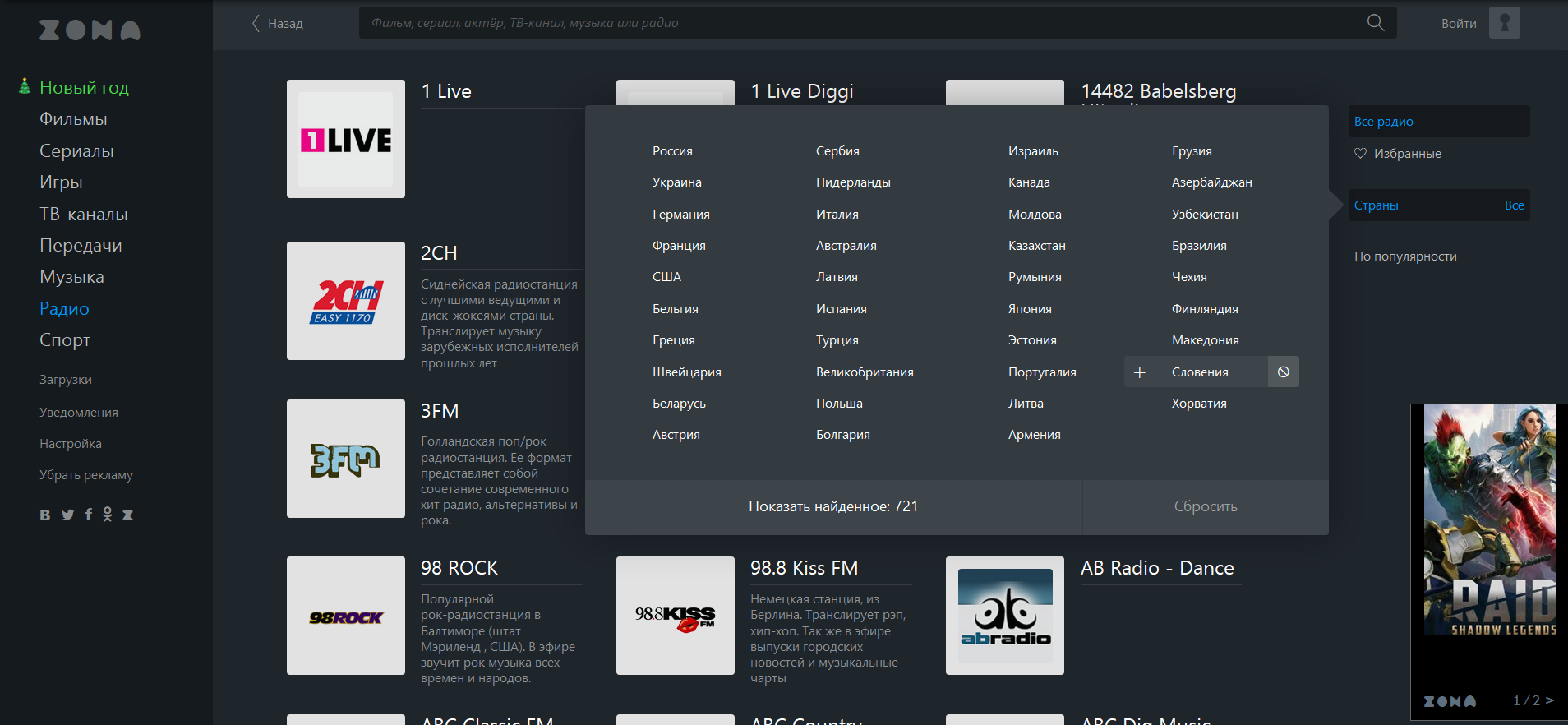Screen dimensions: 1568x725
Task: Select Армения in country list
Action: 1034,435
